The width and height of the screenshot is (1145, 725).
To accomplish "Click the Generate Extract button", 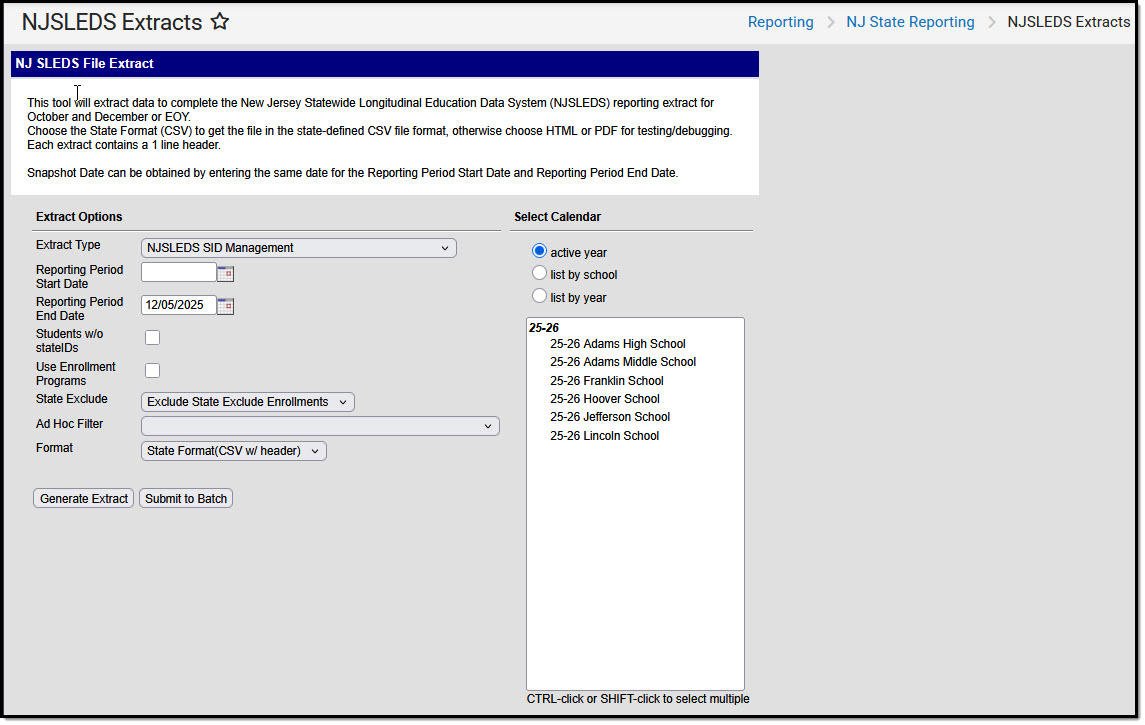I will tap(83, 498).
